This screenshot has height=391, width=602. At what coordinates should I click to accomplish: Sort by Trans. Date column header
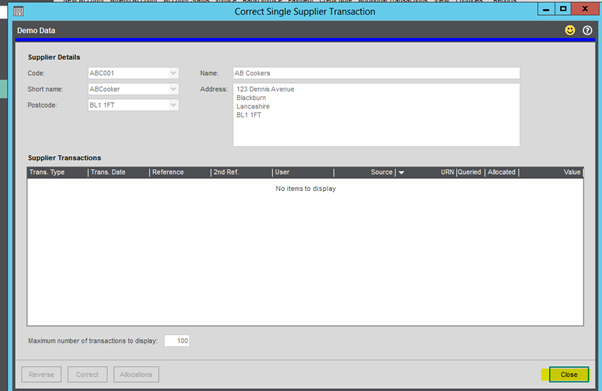click(119, 172)
